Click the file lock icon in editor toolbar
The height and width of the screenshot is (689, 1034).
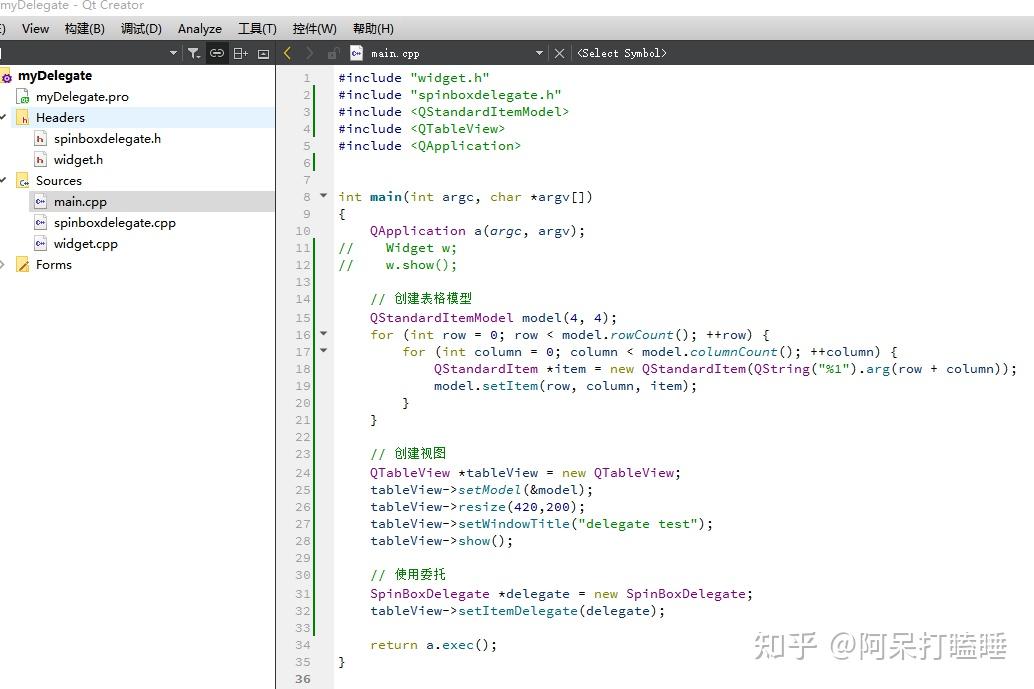click(x=334, y=53)
